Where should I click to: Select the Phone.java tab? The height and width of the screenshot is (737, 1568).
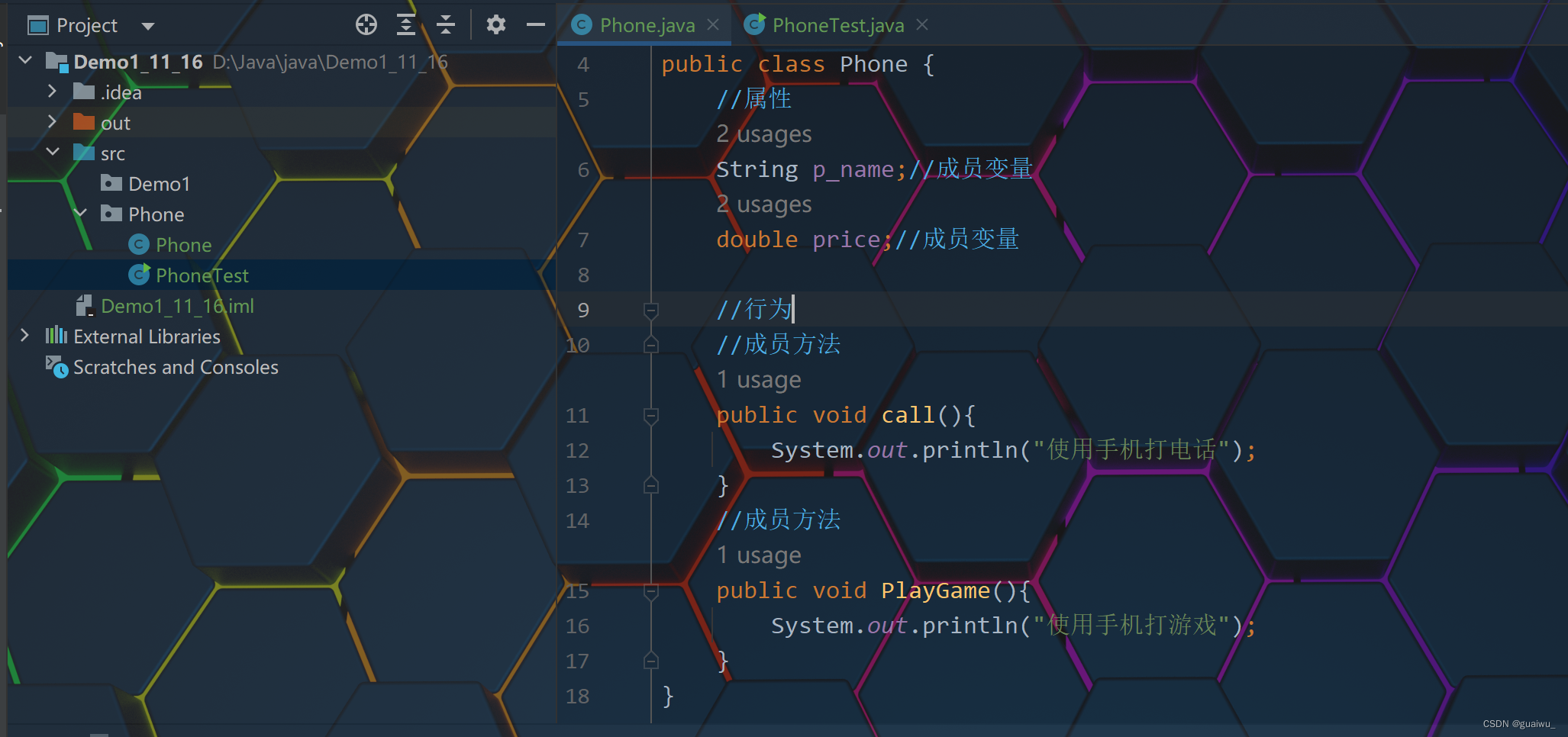(646, 25)
